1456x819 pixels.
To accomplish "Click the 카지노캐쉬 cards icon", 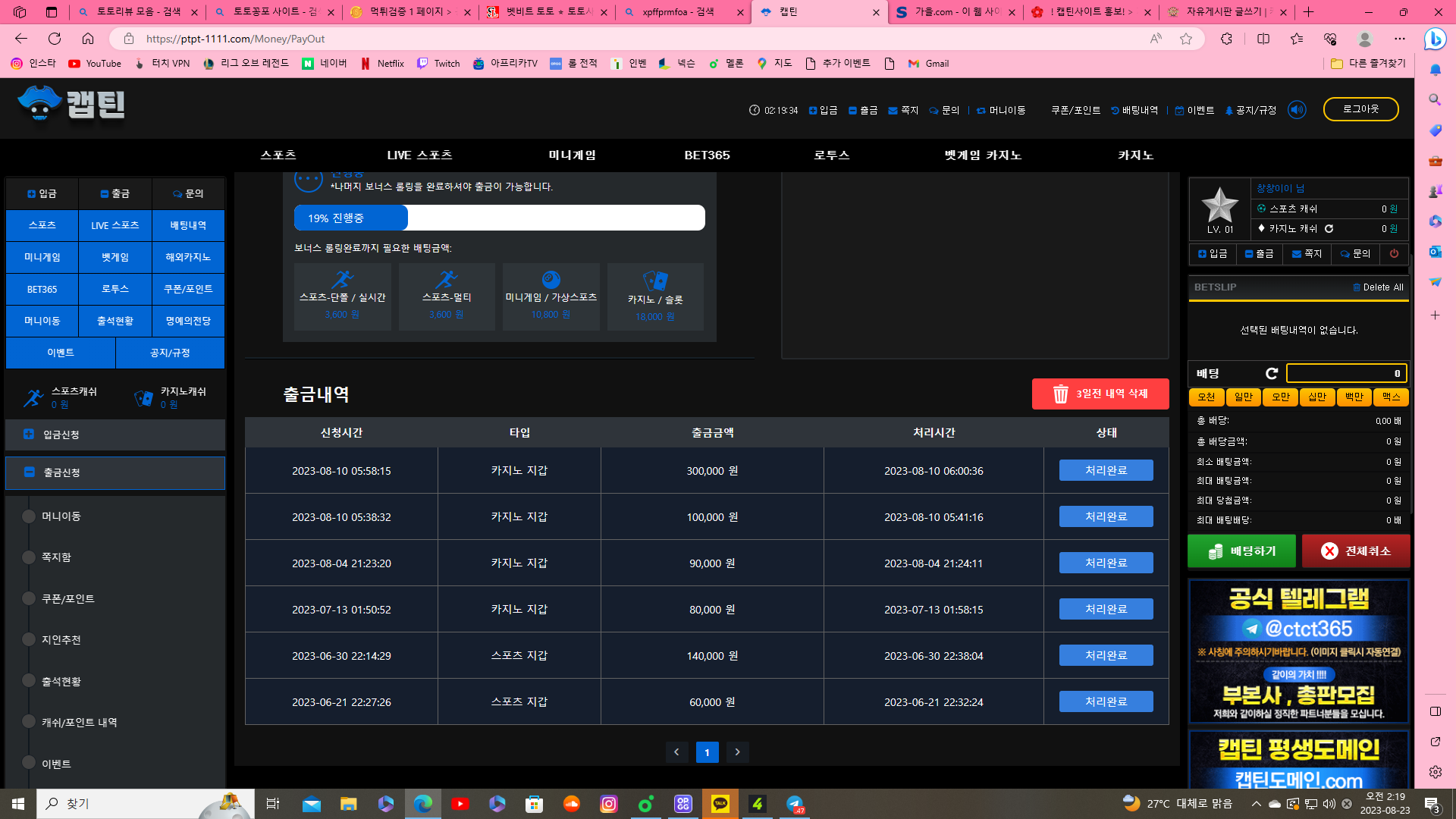I will pos(143,397).
